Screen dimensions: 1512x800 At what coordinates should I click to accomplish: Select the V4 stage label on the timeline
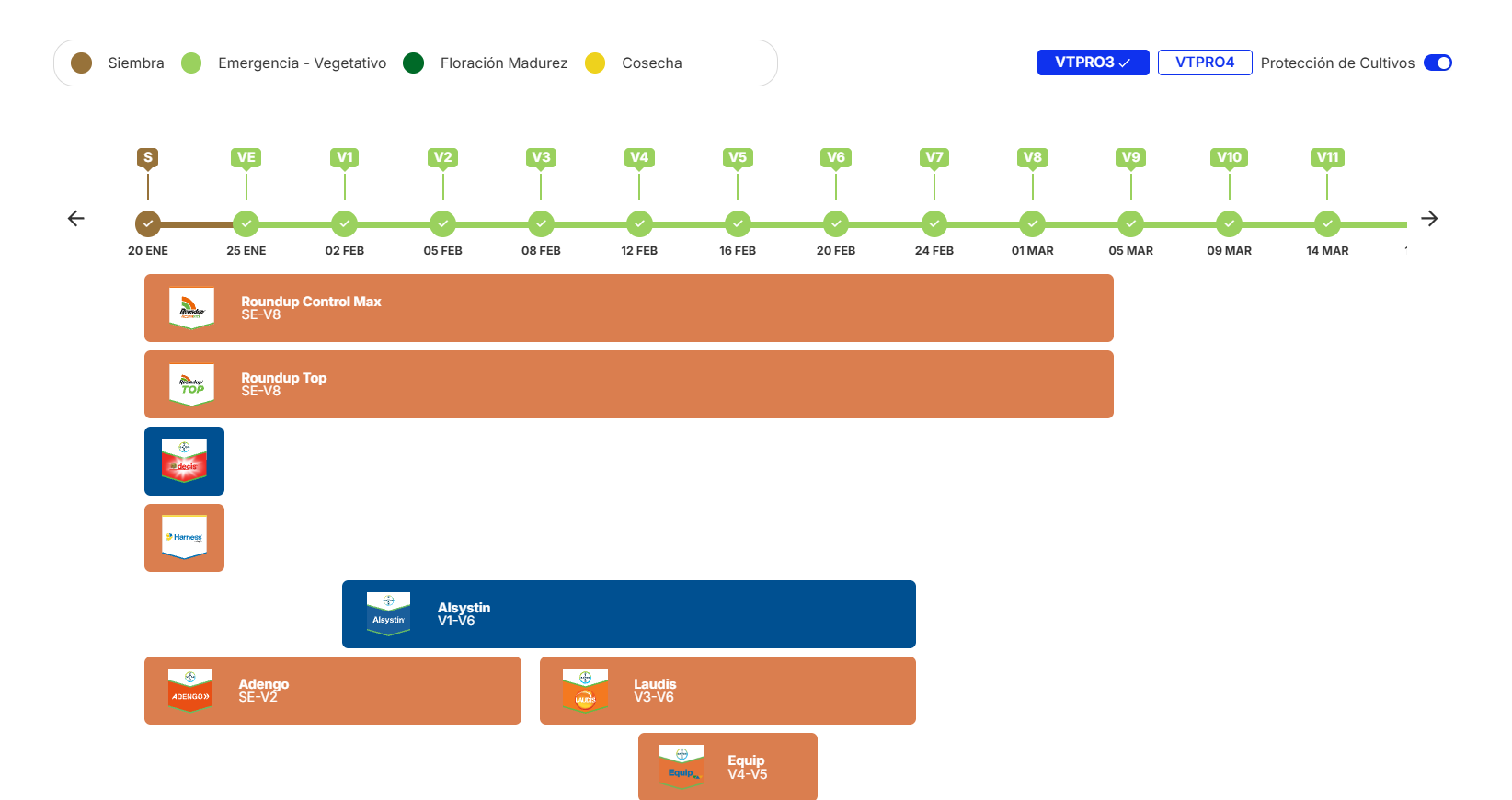click(x=639, y=157)
